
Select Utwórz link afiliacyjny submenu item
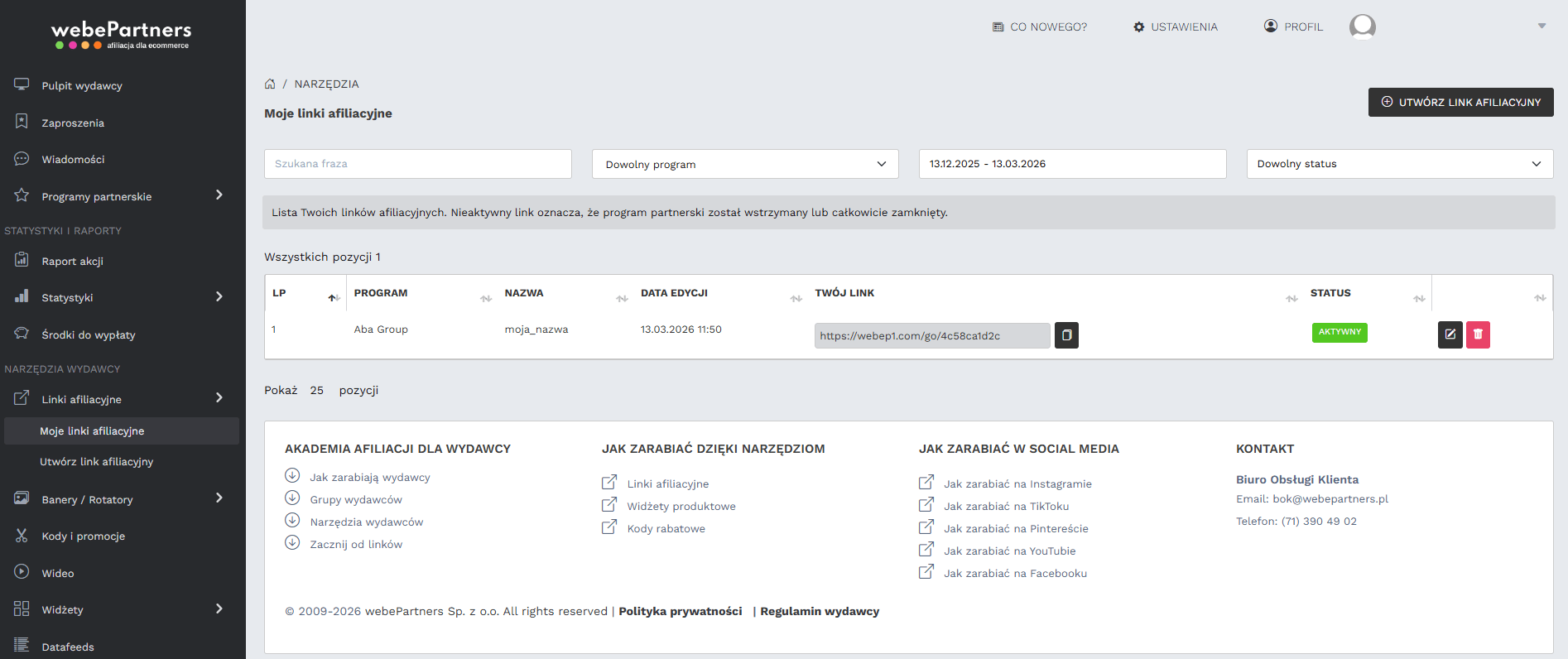click(96, 461)
